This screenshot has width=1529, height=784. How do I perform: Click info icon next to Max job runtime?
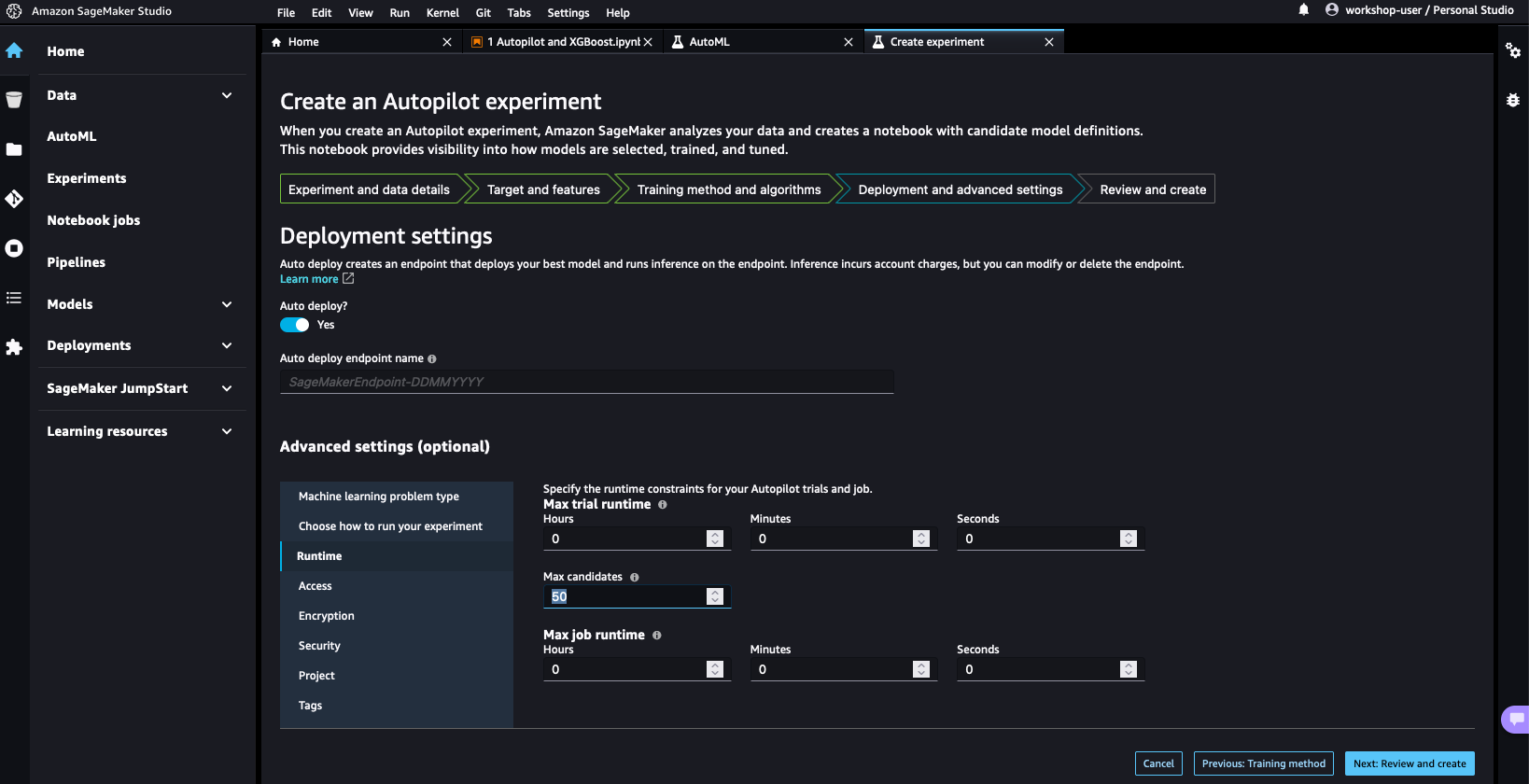(657, 636)
